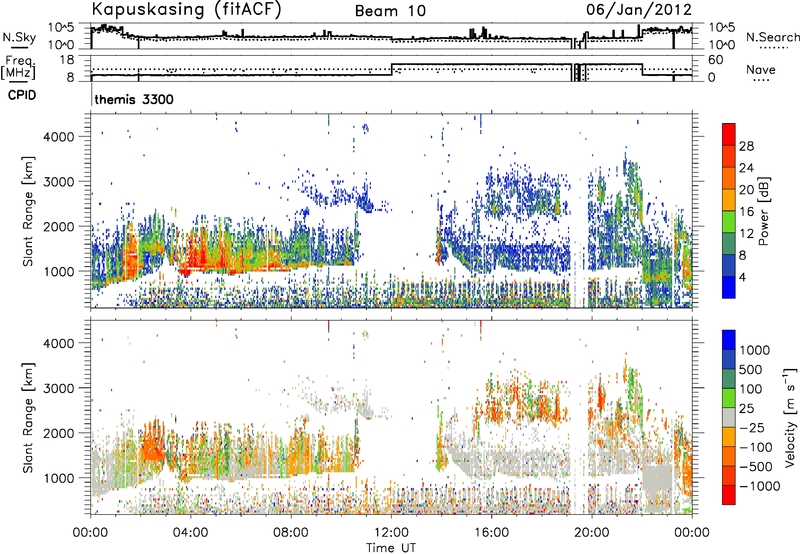Click the '4000' range tick of power panel

coord(59,137)
